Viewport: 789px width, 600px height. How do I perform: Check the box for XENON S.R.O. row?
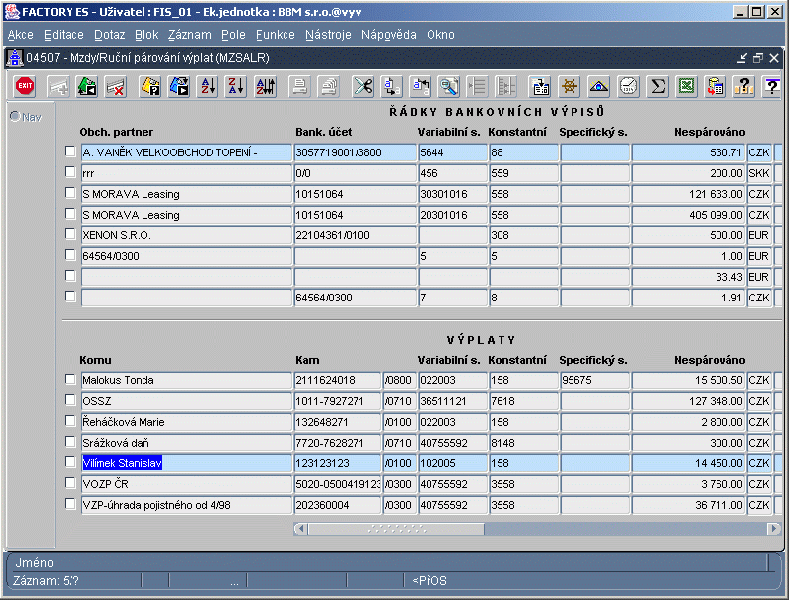pos(69,234)
